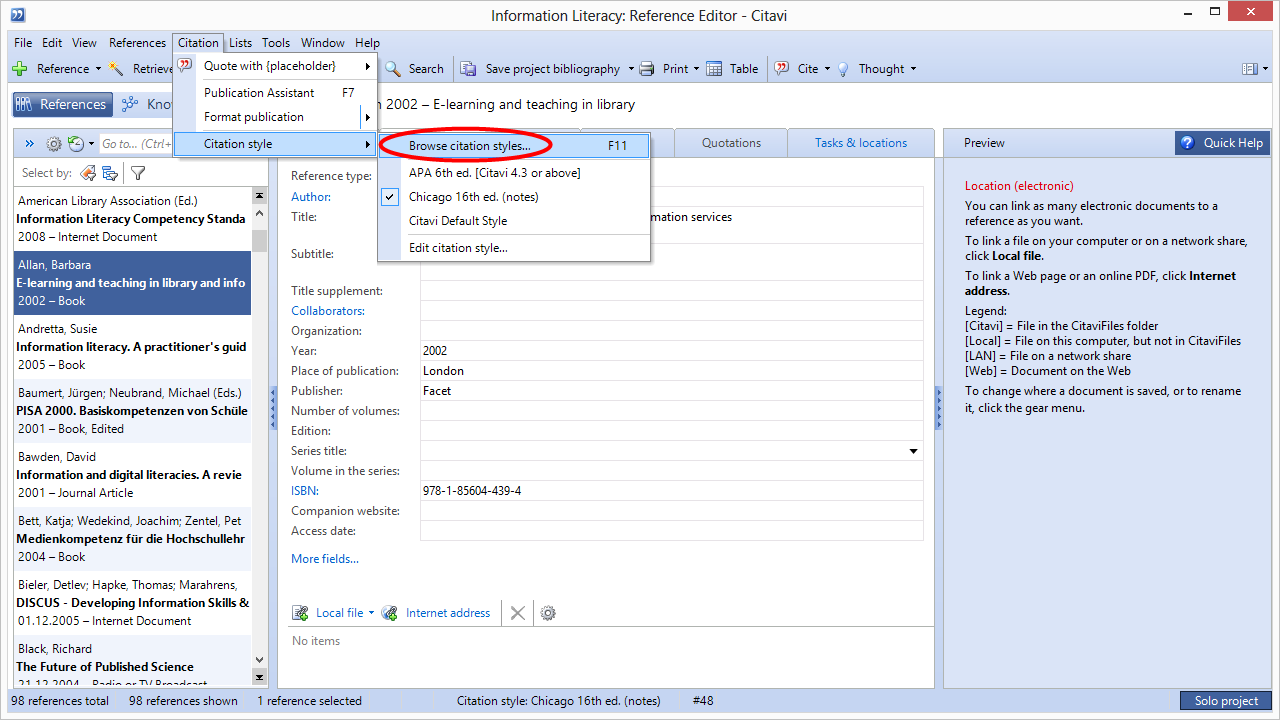Open the Thought dropdown arrow

click(x=913, y=69)
